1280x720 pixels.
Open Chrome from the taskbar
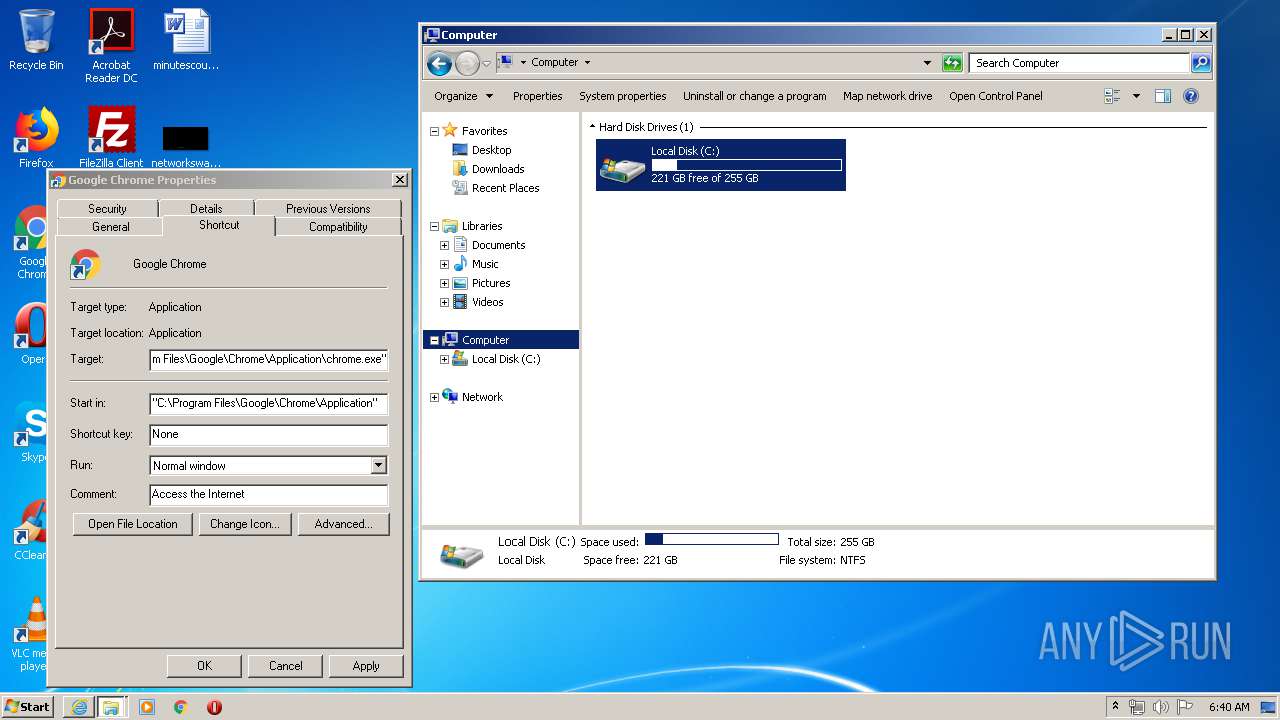[x=181, y=707]
